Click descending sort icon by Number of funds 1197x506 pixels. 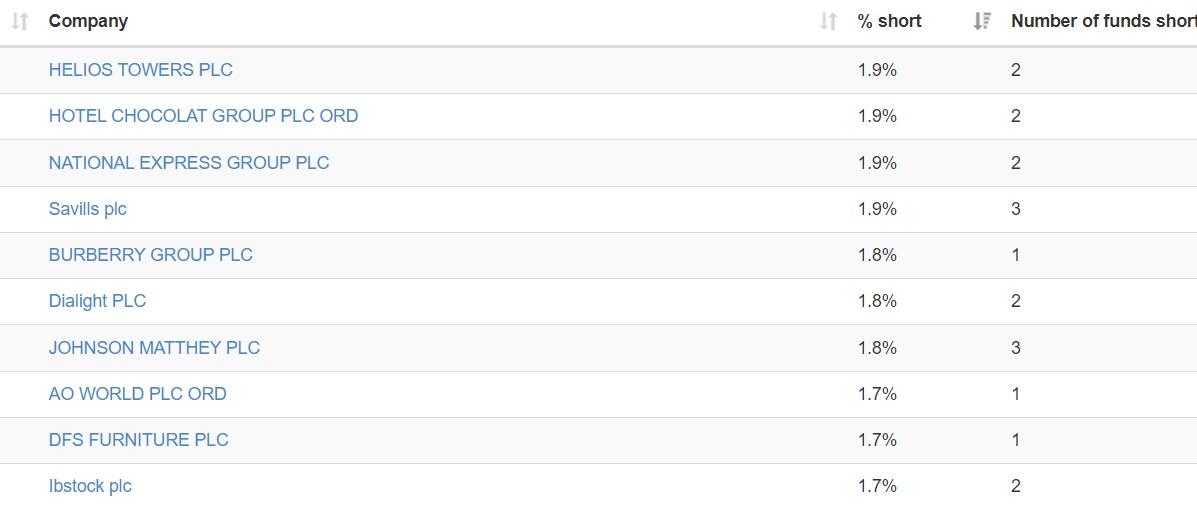click(982, 21)
